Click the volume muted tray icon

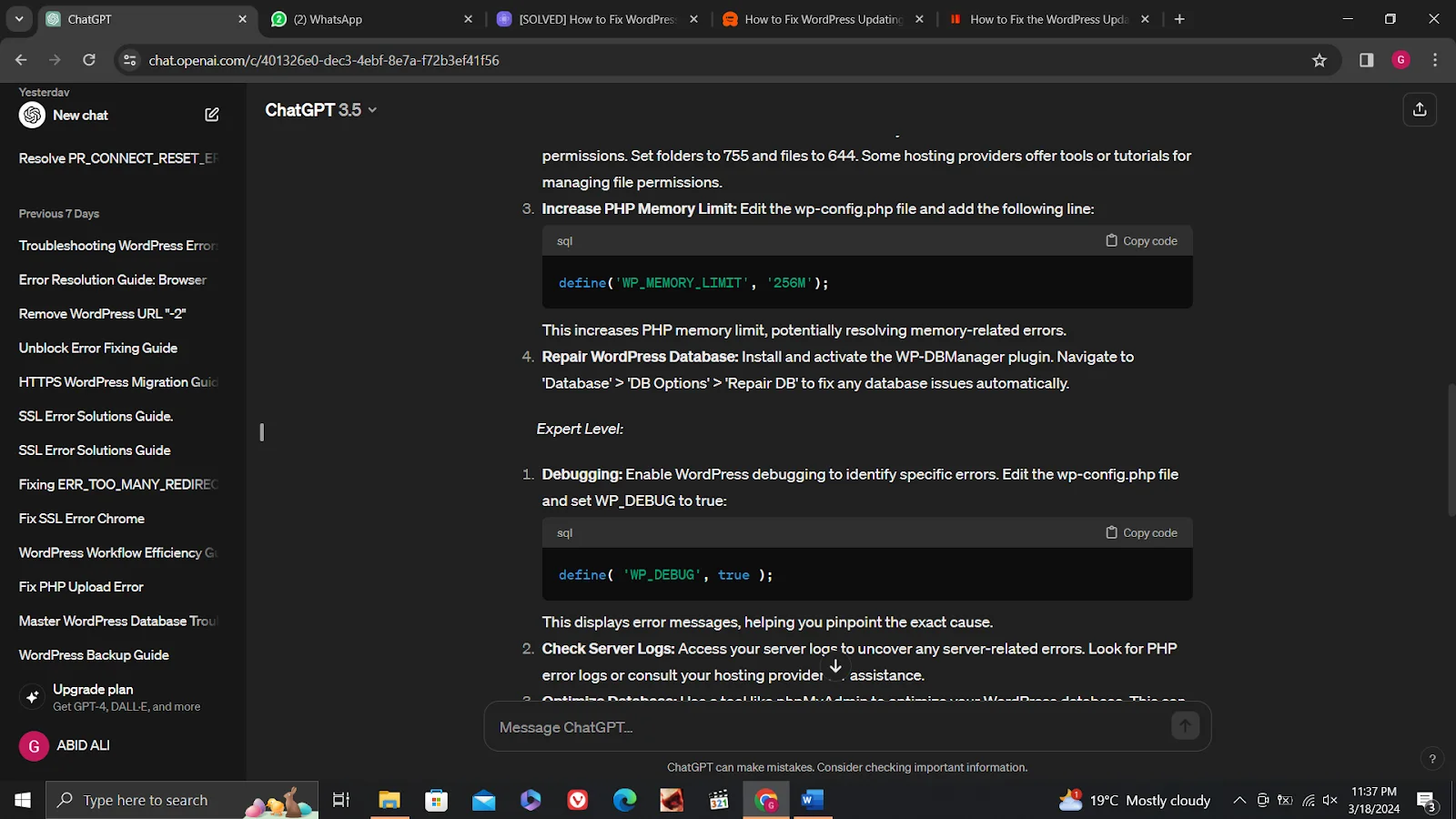[1330, 800]
